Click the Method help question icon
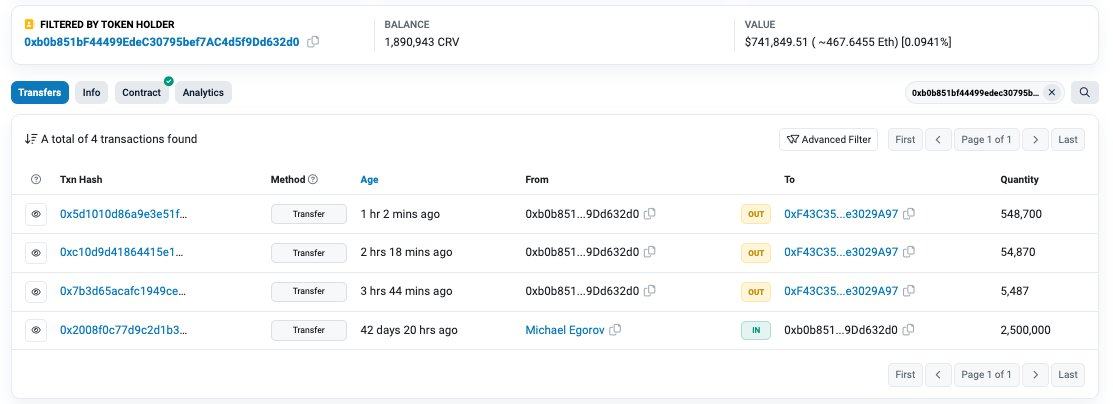 click(313, 180)
